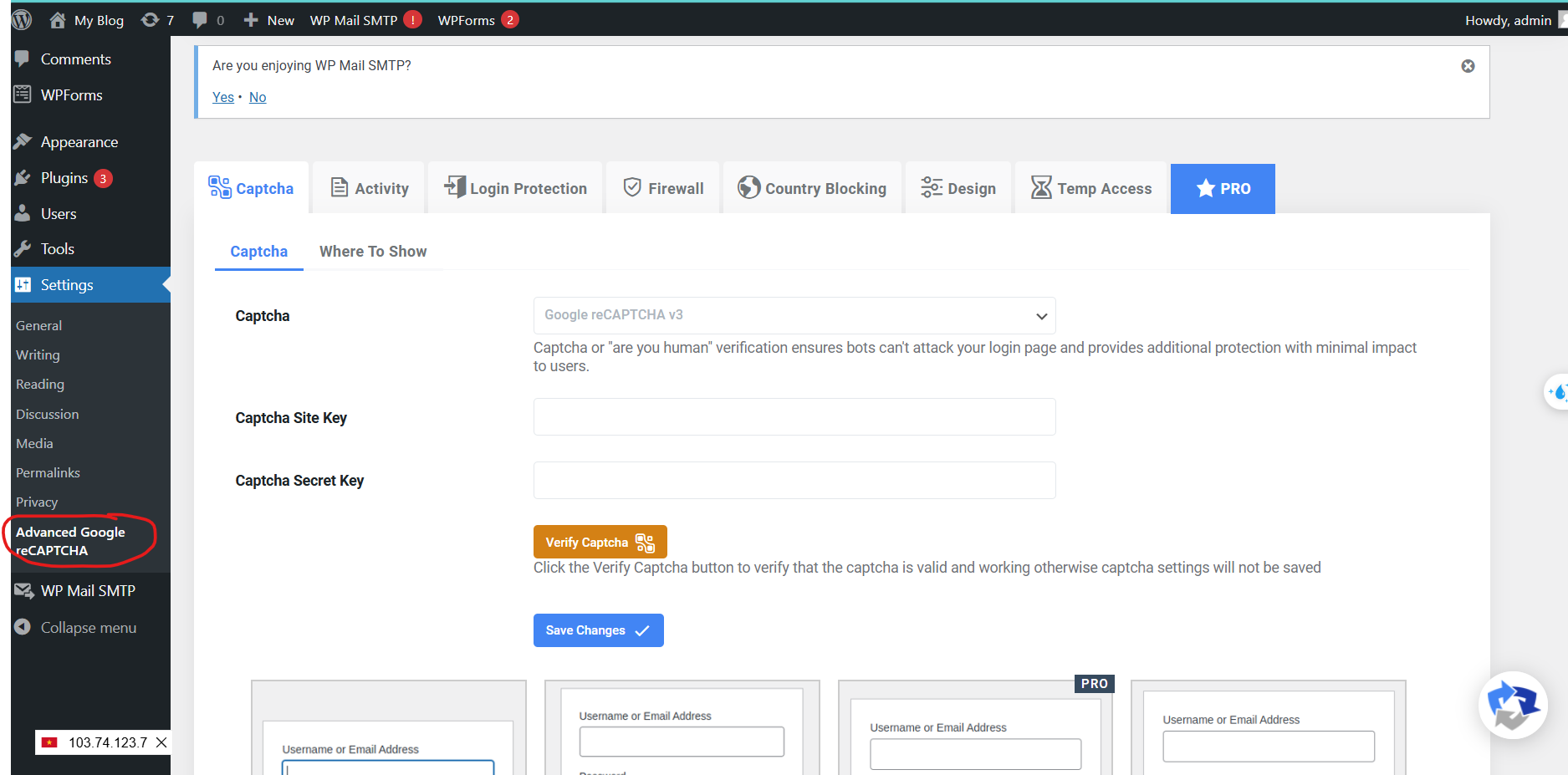Open WPForms notification badge 2

pyautogui.click(x=510, y=19)
